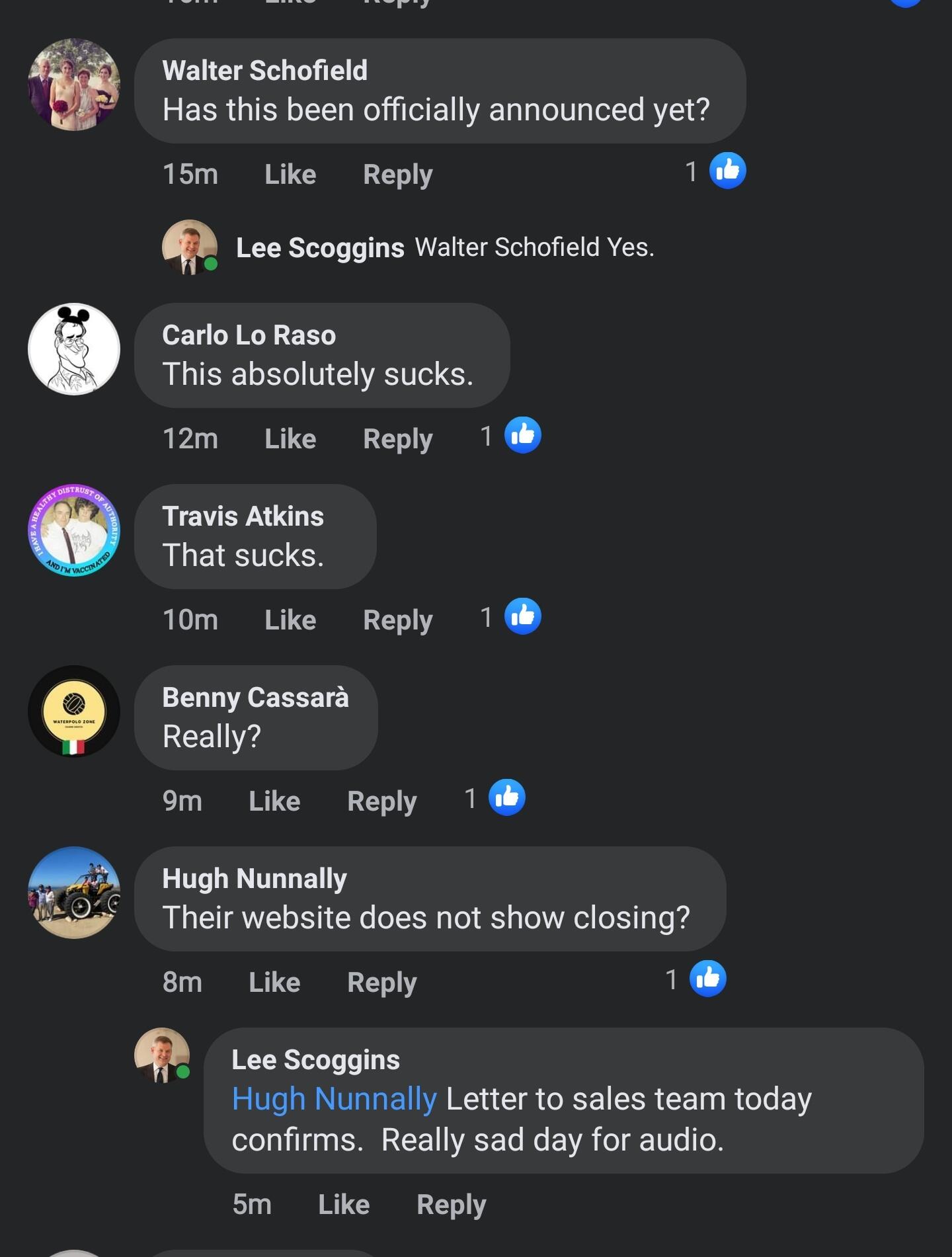Image resolution: width=952 pixels, height=1257 pixels.
Task: Click the thumbs-up reaction icon on Carlo Lo Raso's comment
Action: [x=522, y=435]
